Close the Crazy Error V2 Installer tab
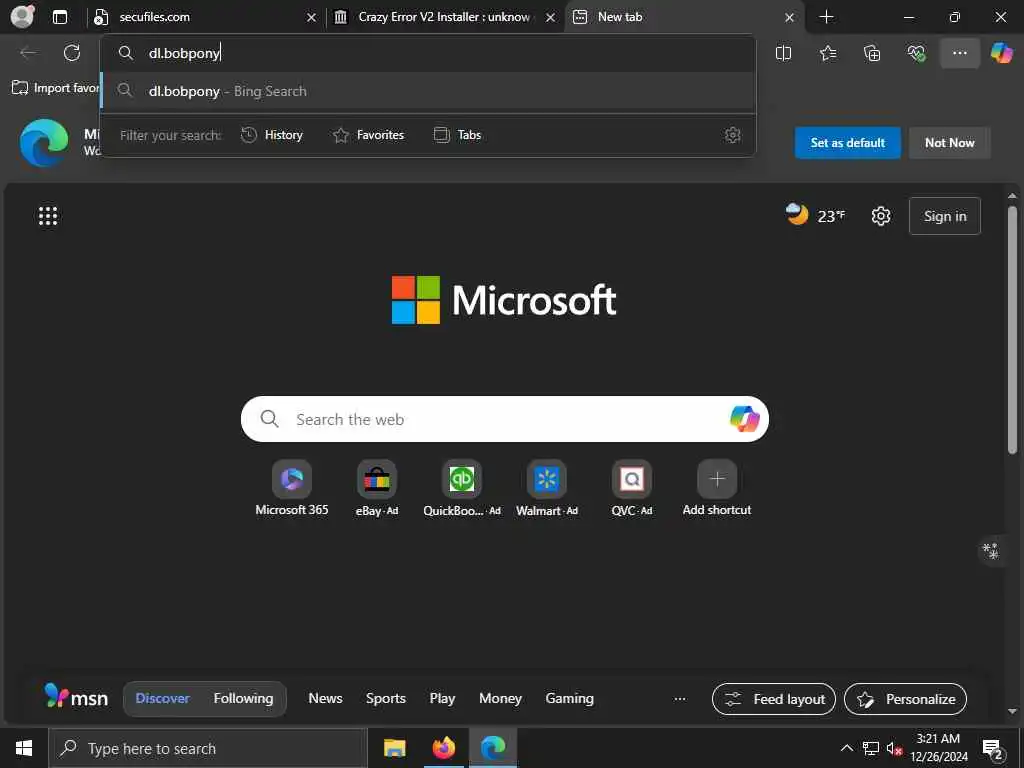Image resolution: width=1024 pixels, height=768 pixels. [x=551, y=18]
